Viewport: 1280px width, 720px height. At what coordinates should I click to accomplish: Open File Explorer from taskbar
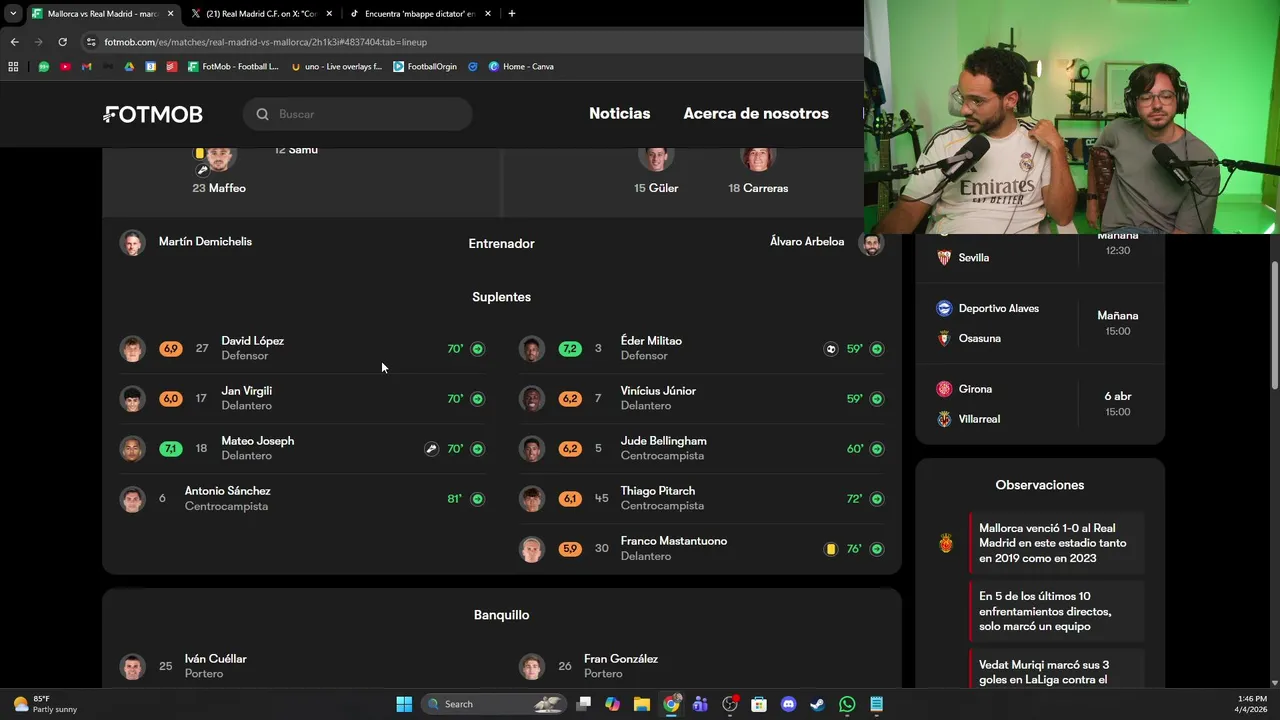click(642, 704)
